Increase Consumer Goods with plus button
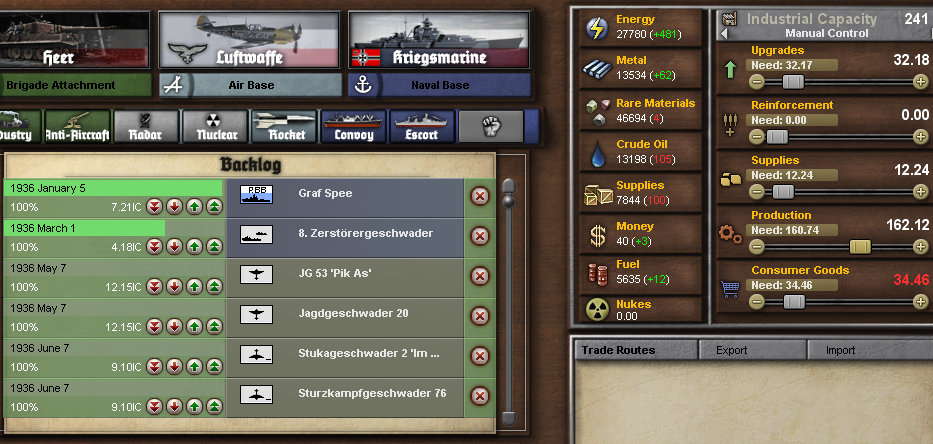 920,302
